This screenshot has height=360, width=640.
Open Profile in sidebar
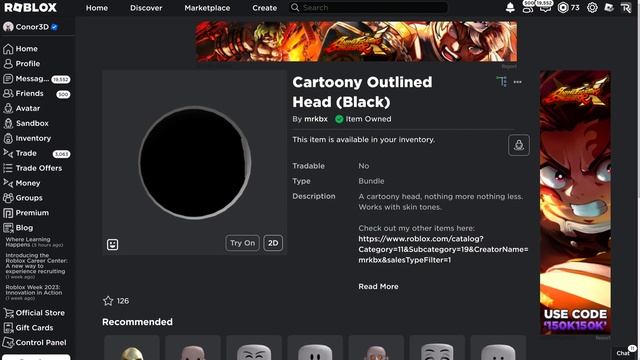[x=22, y=64]
